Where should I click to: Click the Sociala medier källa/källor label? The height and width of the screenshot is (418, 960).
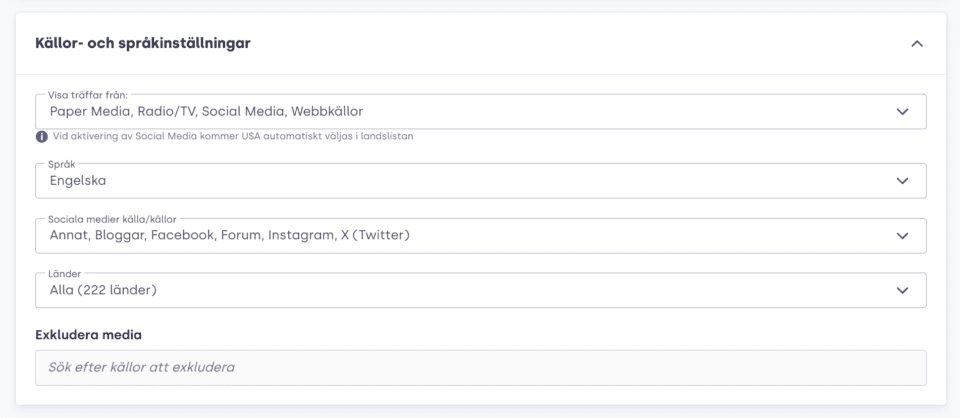[112, 219]
